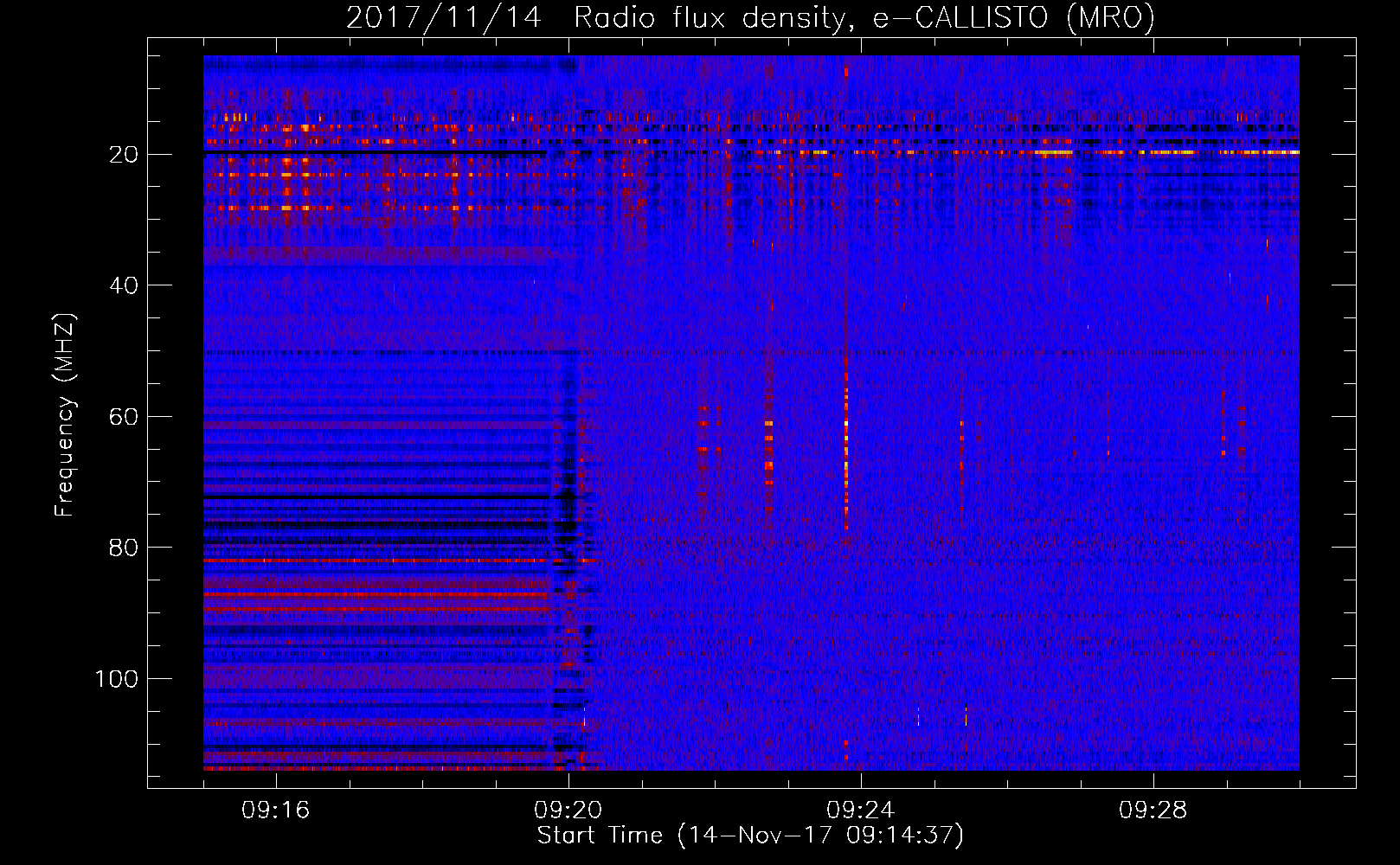
Task: Click the "40" frequency tick label
Action: tap(124, 285)
